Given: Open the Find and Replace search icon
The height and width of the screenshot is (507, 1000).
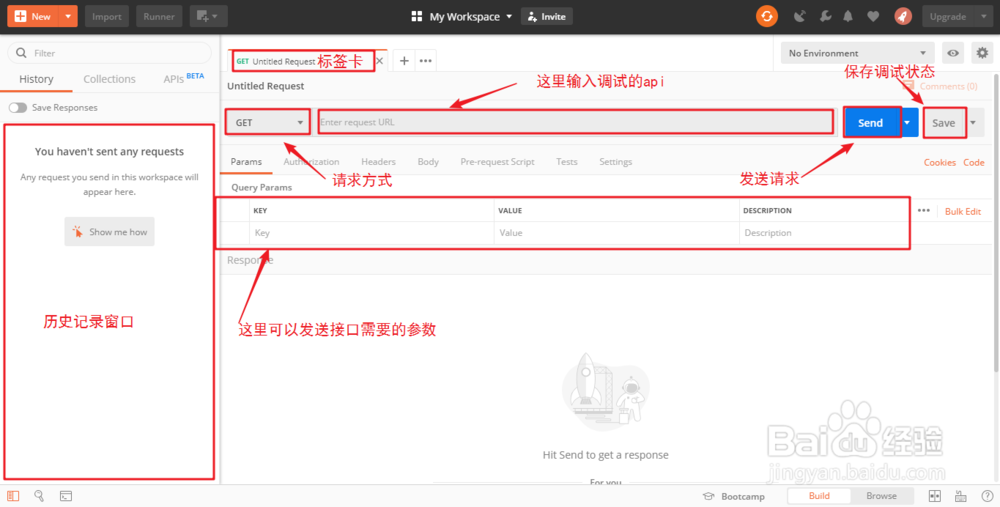Looking at the screenshot, I should coord(39,496).
